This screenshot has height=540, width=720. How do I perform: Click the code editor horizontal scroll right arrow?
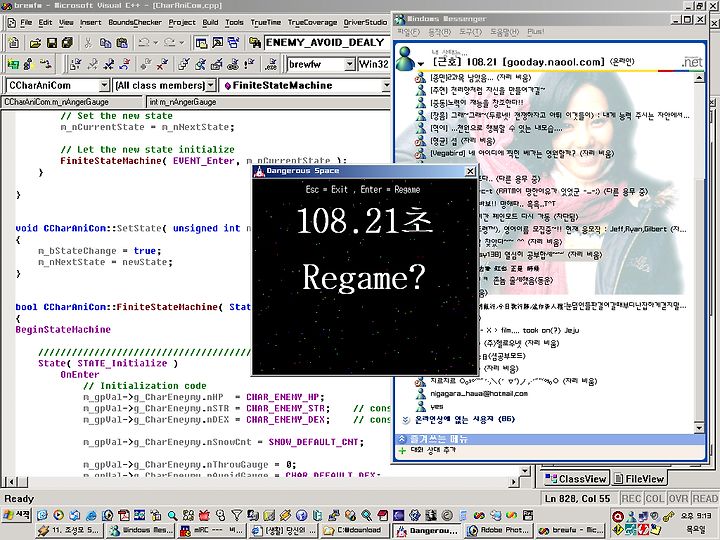click(x=514, y=481)
